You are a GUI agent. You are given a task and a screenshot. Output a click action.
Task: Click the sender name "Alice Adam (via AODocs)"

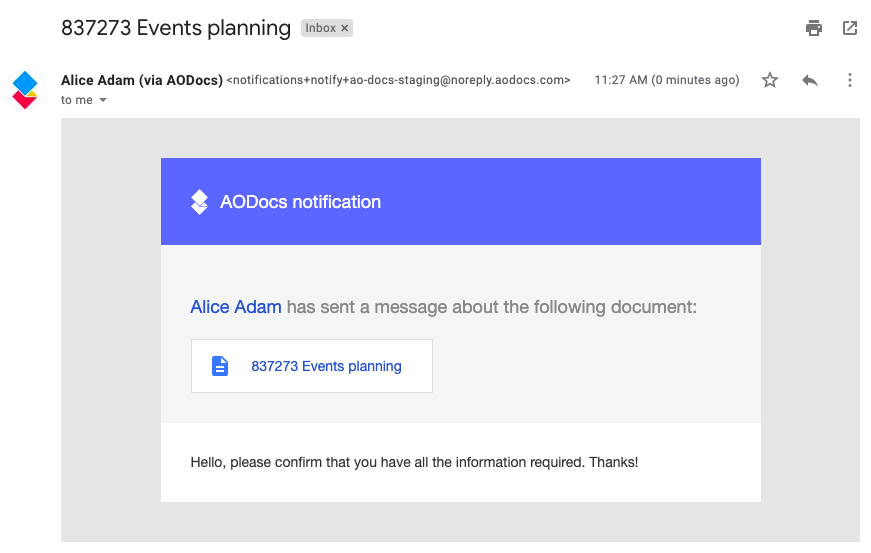tap(142, 80)
